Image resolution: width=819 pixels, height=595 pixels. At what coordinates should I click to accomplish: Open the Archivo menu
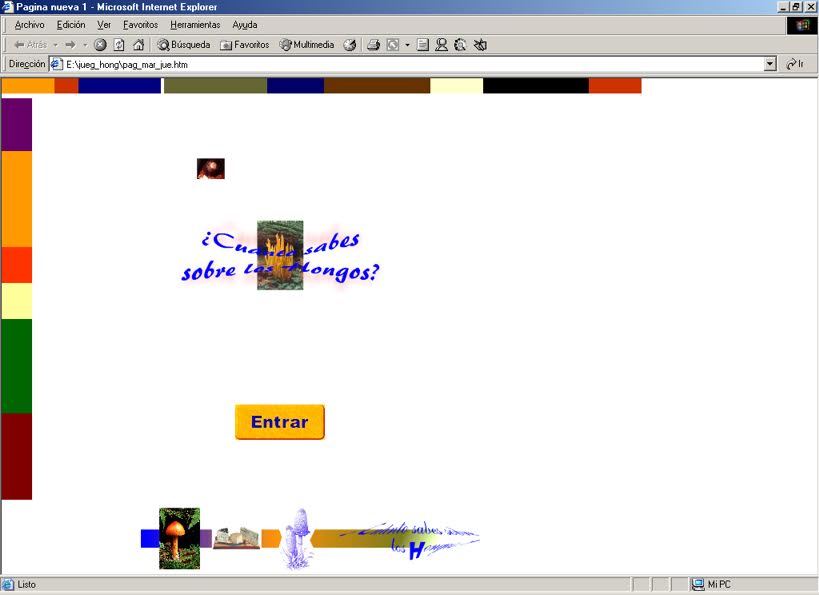[29, 25]
